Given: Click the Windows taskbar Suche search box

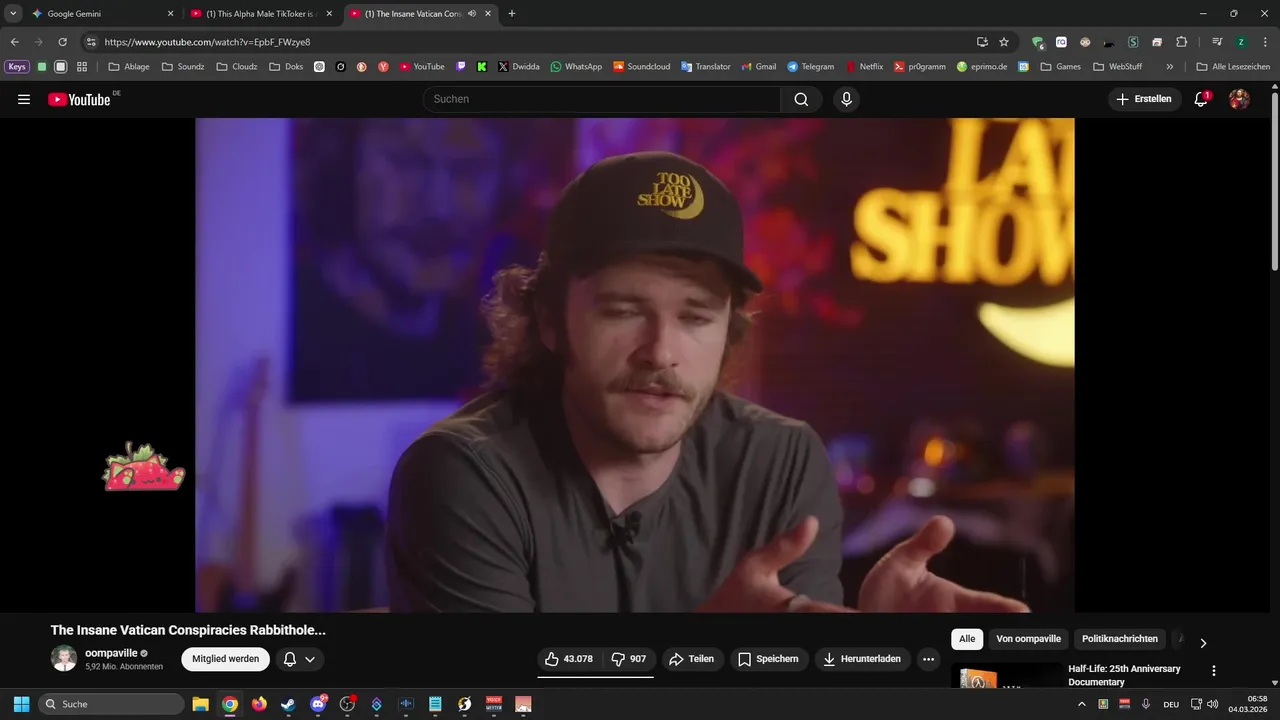Looking at the screenshot, I should point(112,704).
